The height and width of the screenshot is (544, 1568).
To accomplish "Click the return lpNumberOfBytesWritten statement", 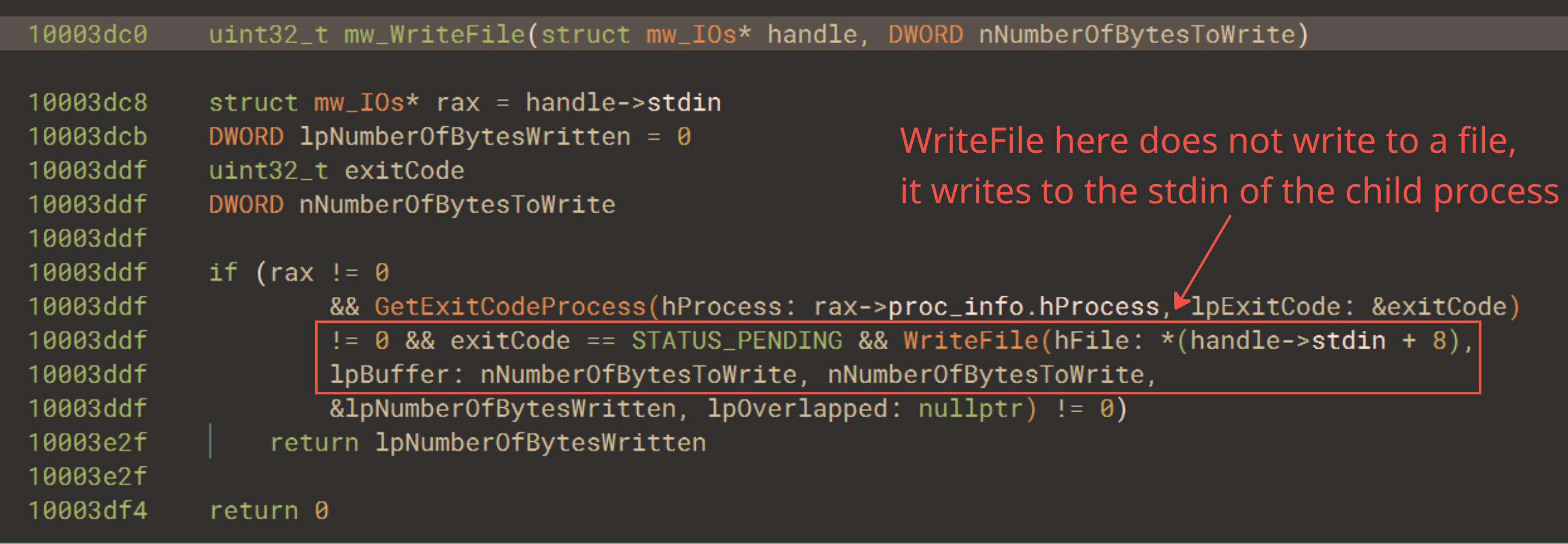I will (488, 443).
